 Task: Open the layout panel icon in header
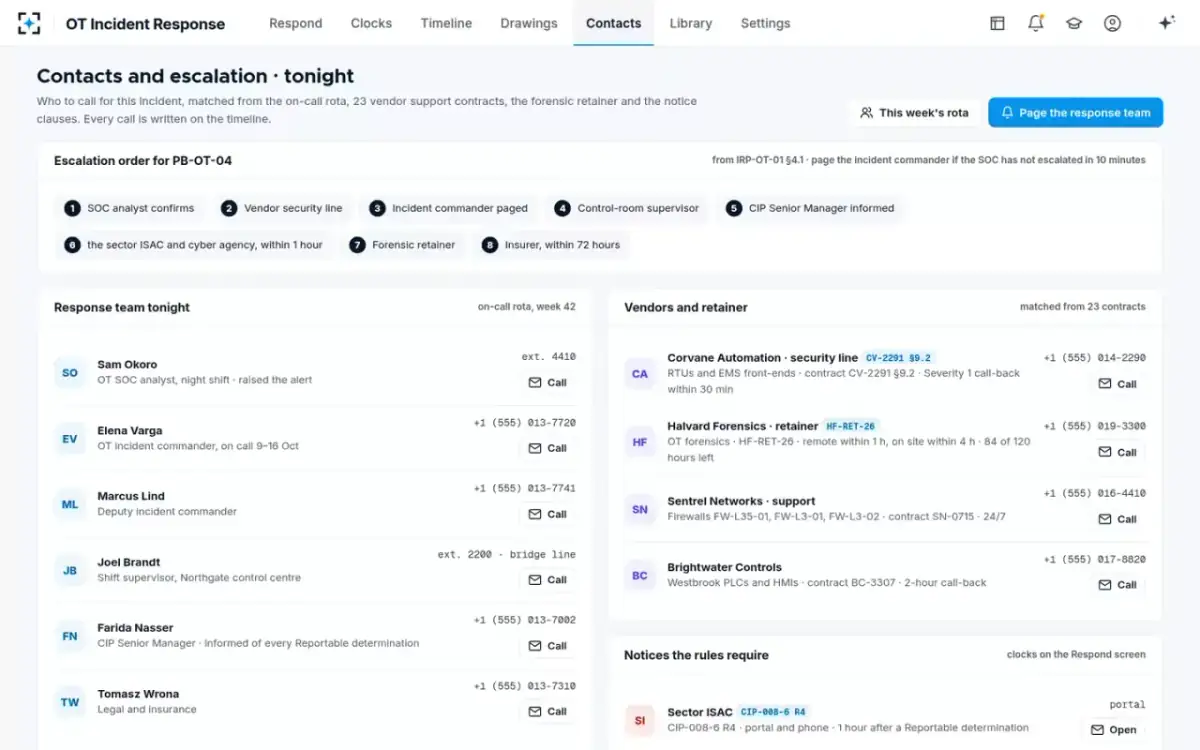[997, 23]
